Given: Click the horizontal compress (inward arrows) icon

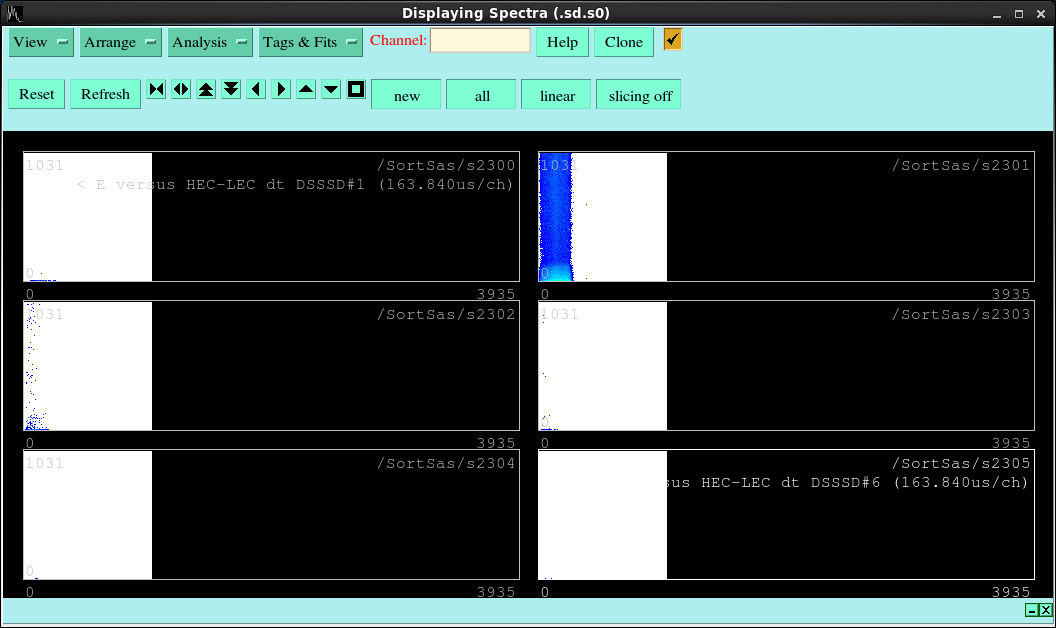Looking at the screenshot, I should click(156, 90).
